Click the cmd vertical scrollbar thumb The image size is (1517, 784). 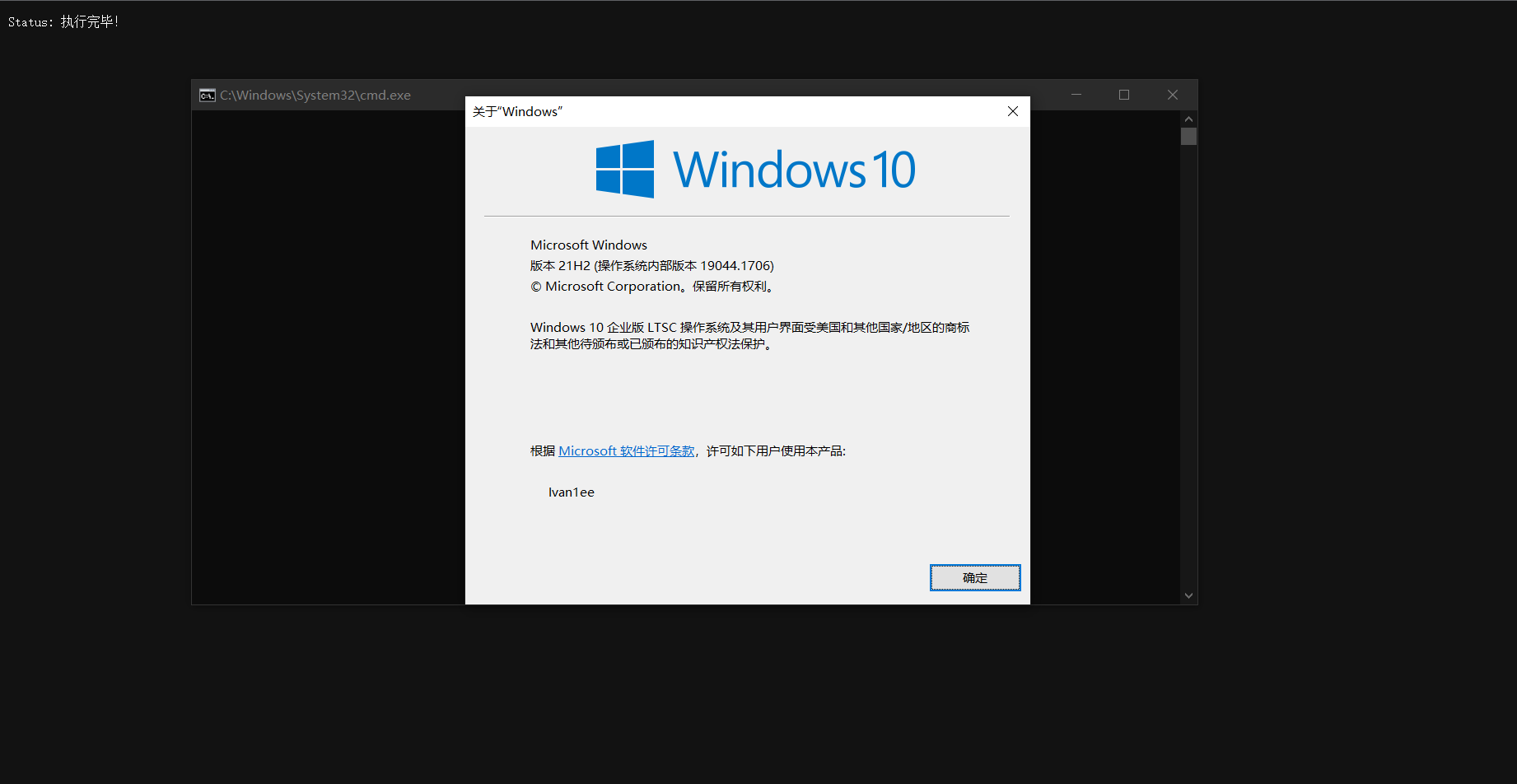1188,137
